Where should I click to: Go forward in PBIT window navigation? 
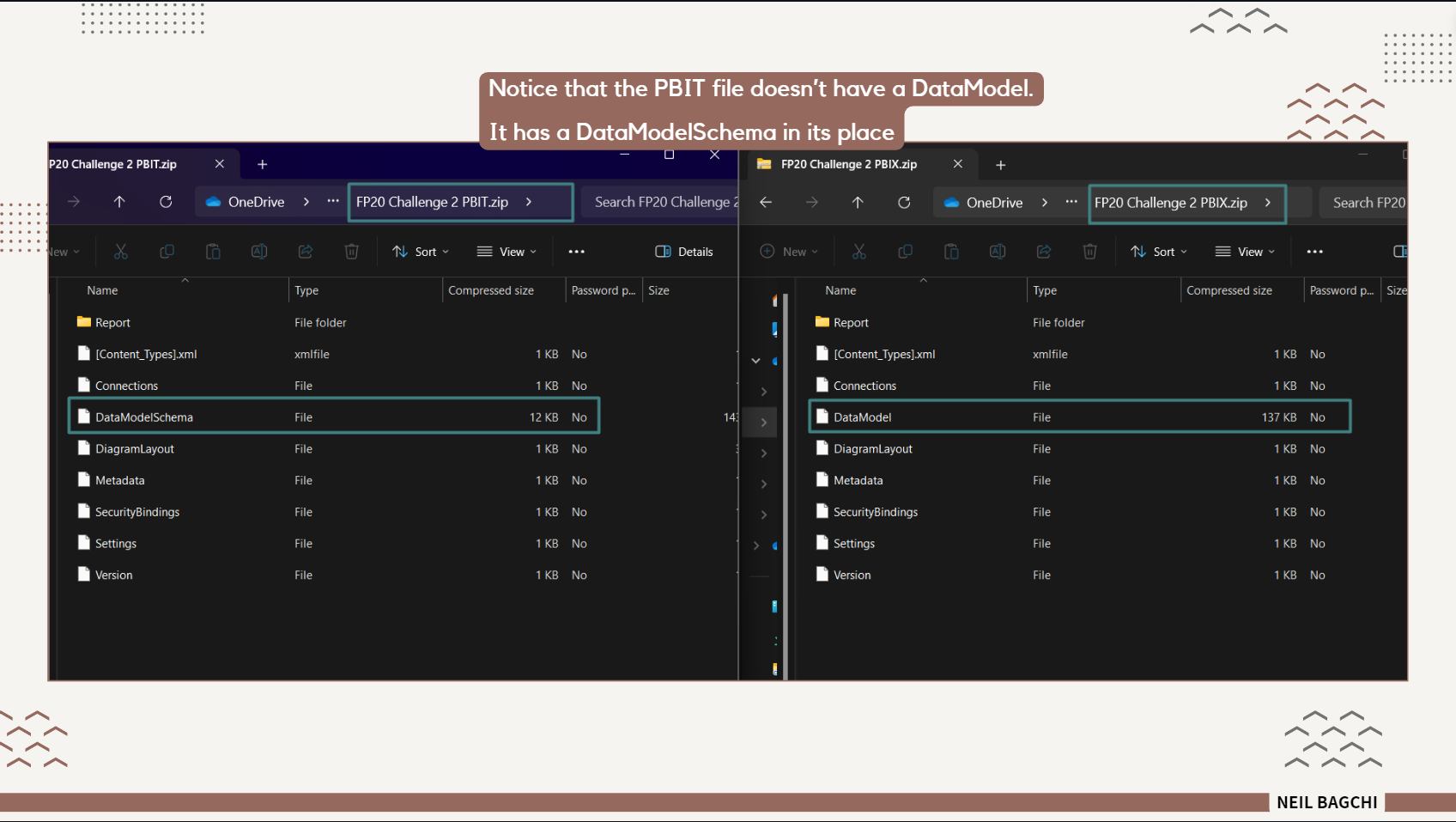[x=74, y=202]
